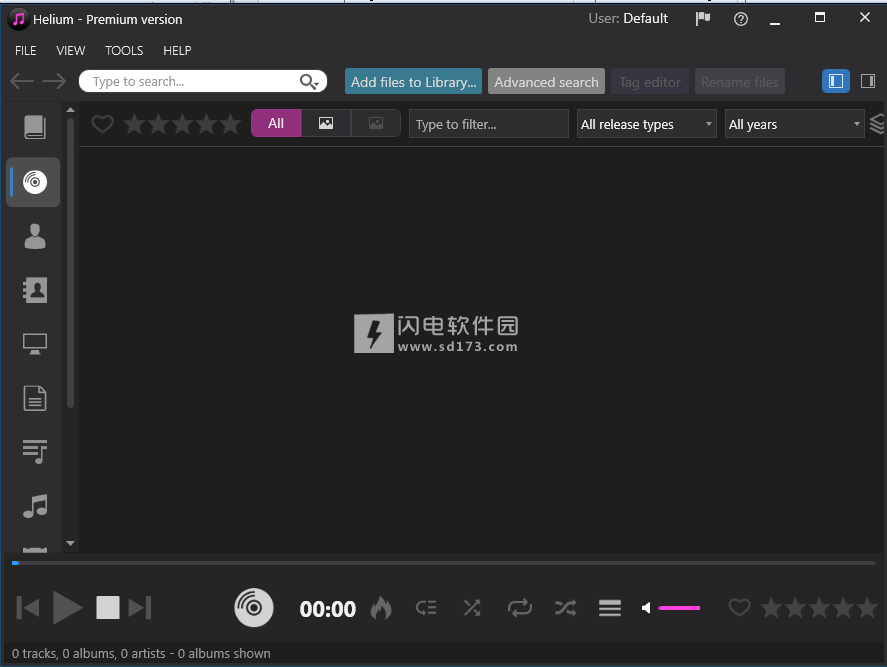
Task: Open the music note icon in sidebar
Action: click(35, 506)
